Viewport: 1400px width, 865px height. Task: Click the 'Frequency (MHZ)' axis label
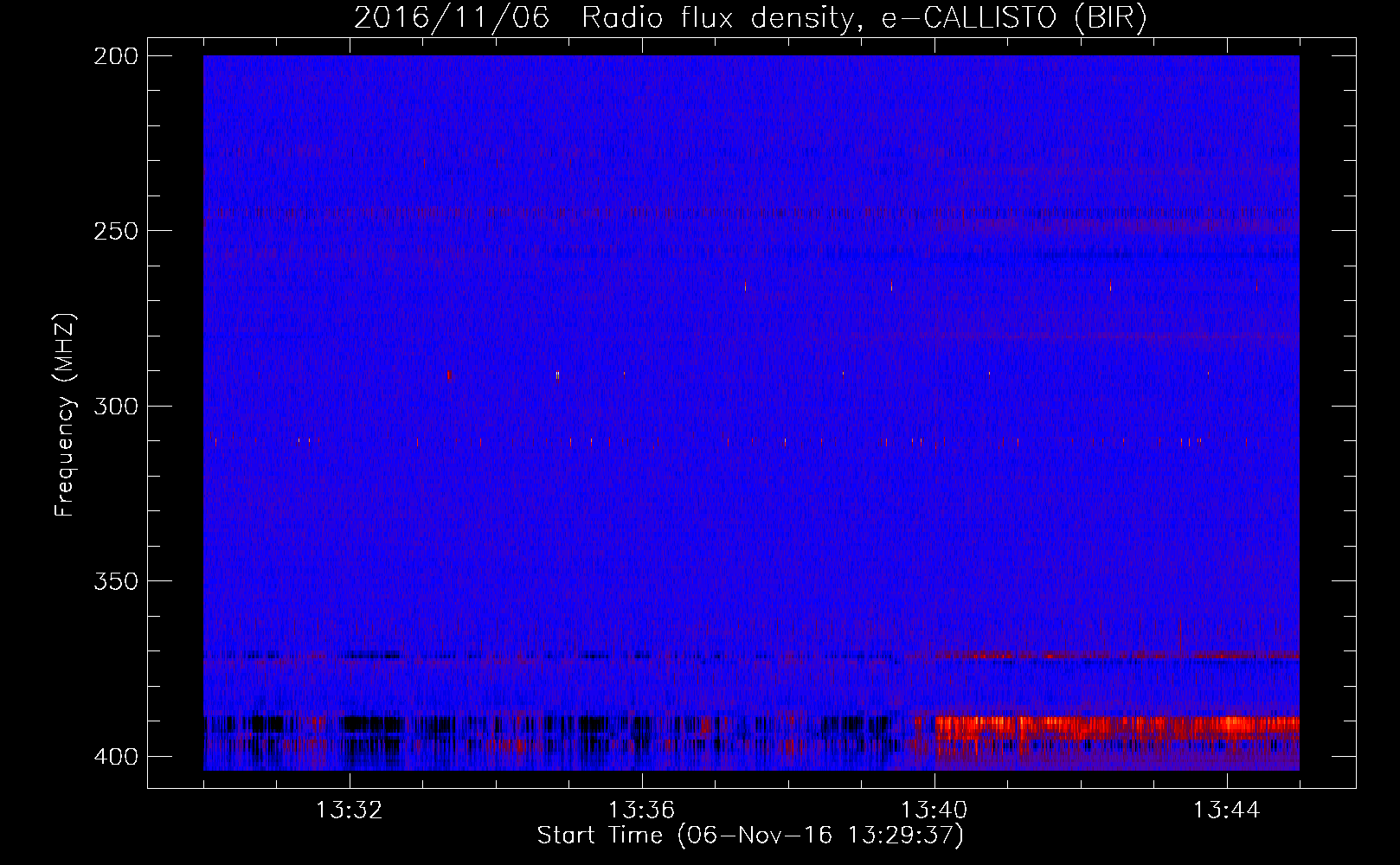point(65,414)
